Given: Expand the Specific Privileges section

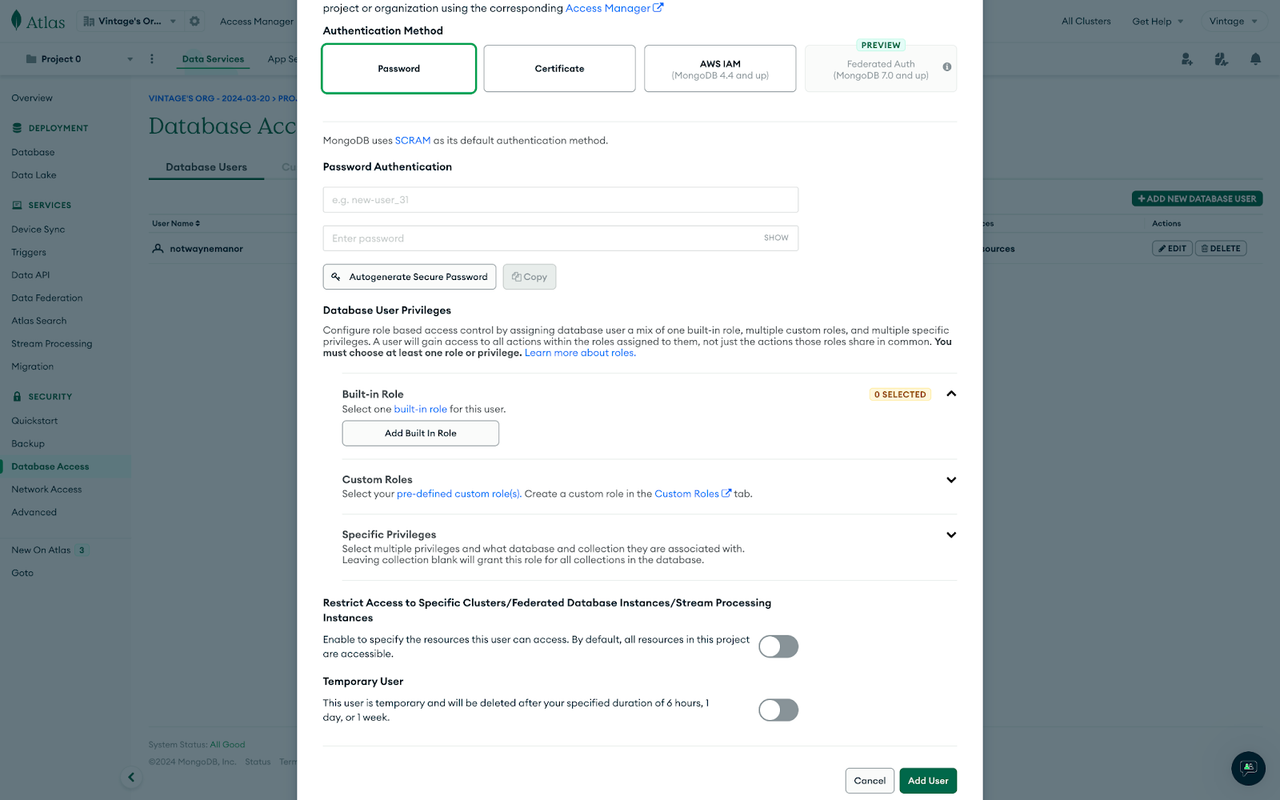Looking at the screenshot, I should (x=951, y=534).
